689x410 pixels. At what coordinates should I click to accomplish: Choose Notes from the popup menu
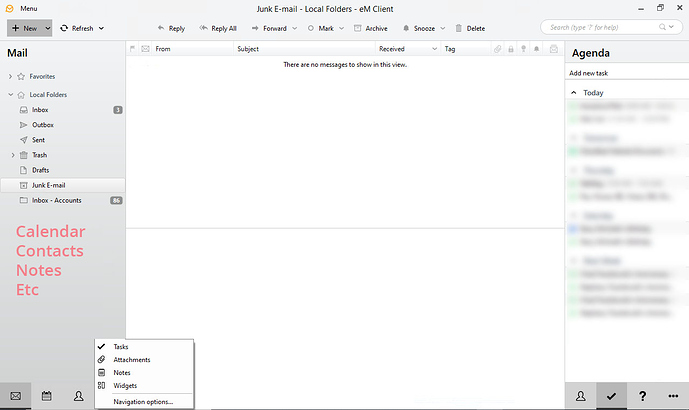point(144,373)
